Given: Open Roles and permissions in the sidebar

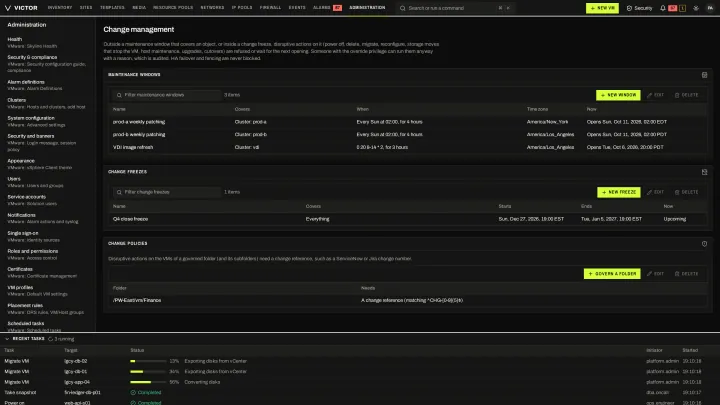Looking at the screenshot, I should pos(46,254).
